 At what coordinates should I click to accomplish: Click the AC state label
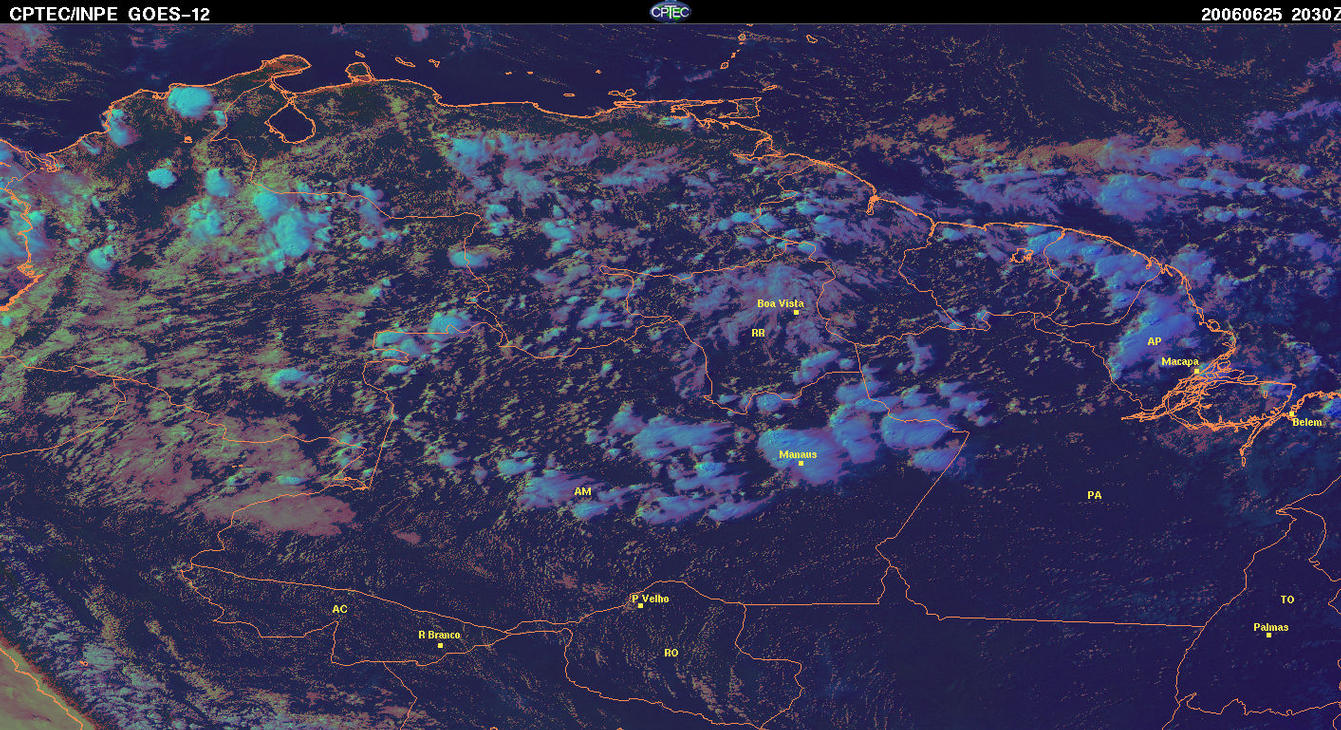340,609
